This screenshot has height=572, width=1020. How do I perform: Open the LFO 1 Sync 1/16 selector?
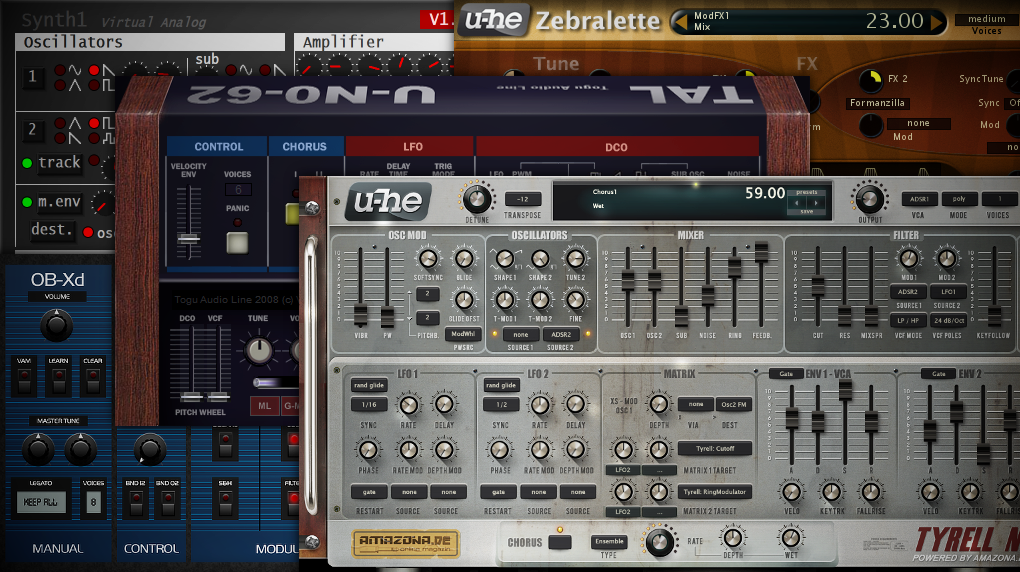click(x=369, y=405)
